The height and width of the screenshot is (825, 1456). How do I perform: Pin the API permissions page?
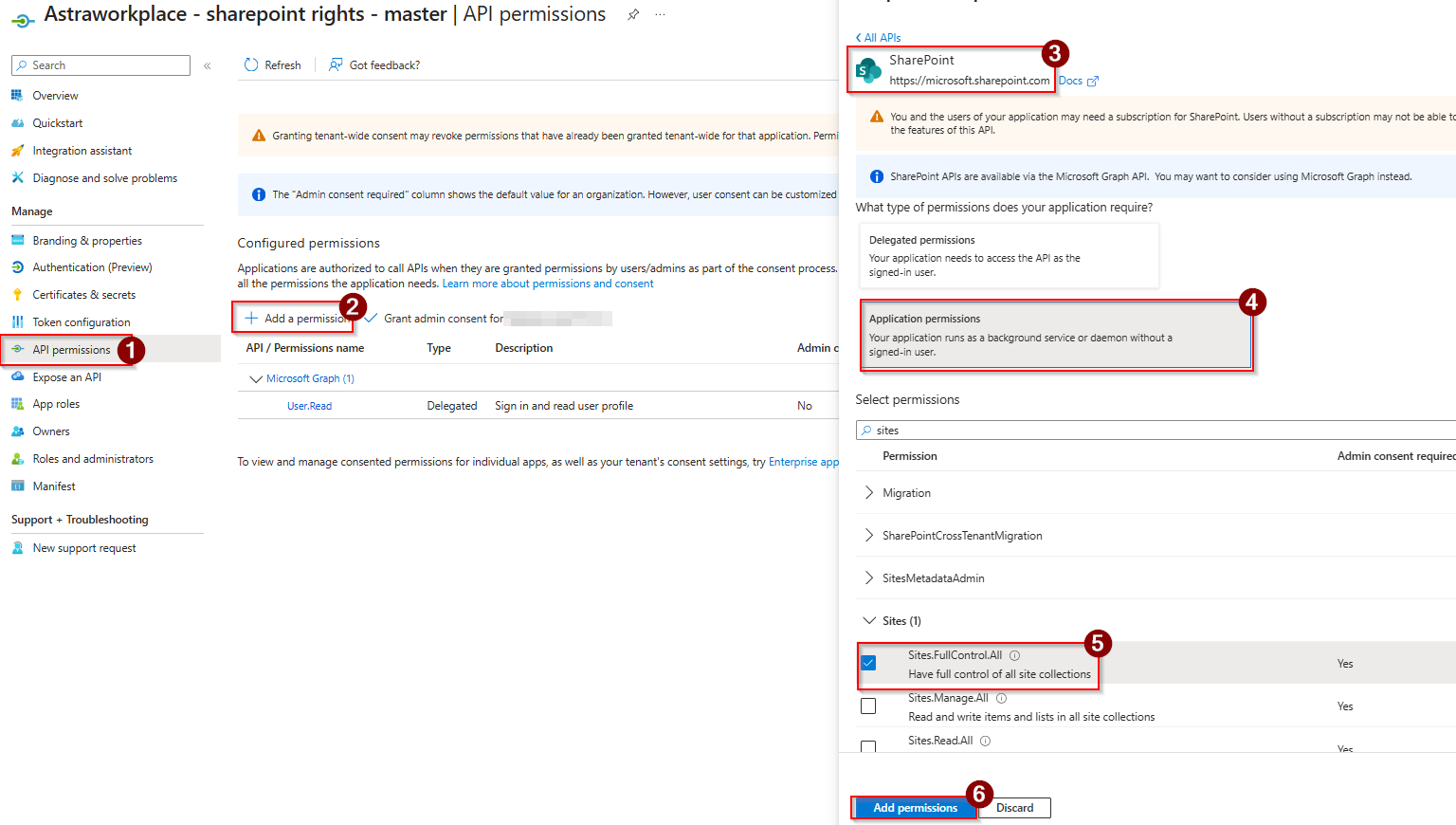click(633, 15)
